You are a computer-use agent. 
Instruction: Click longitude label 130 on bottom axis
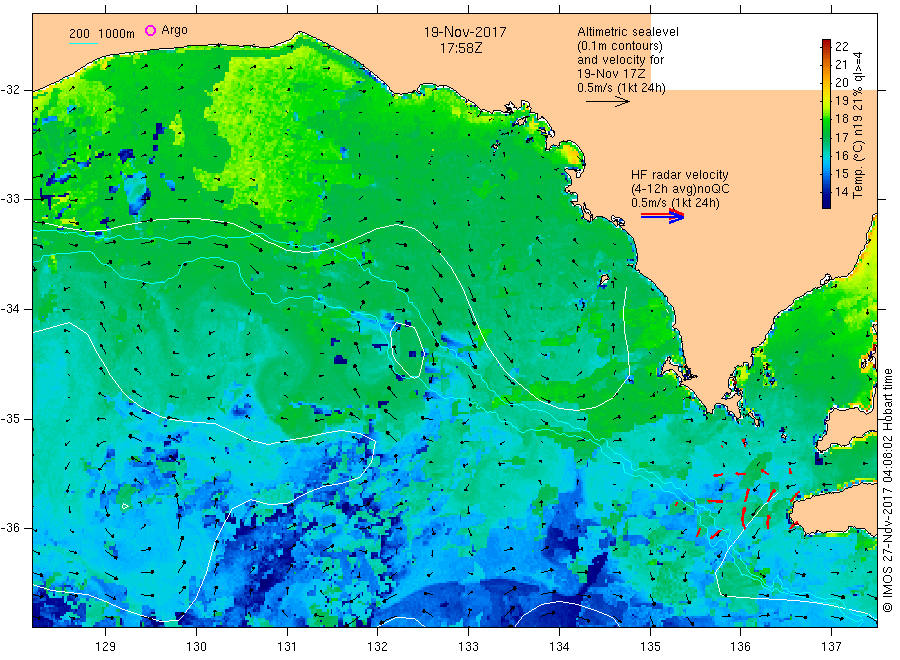pos(196,647)
